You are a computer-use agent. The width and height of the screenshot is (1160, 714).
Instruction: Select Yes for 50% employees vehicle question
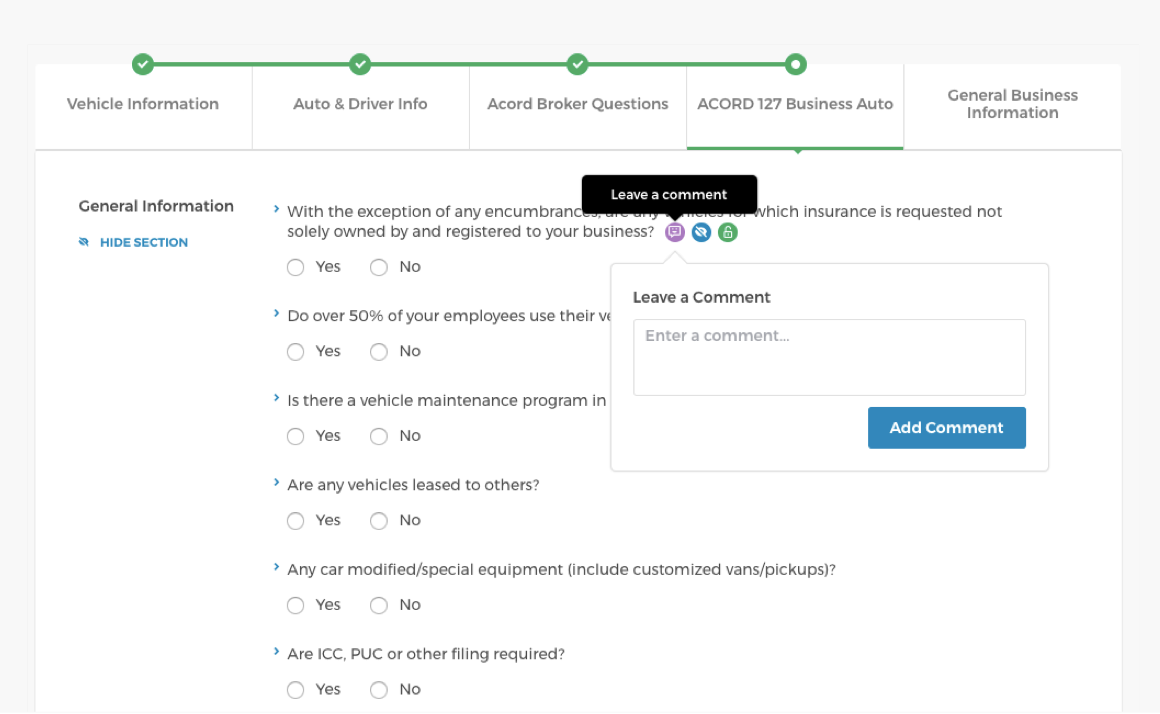pos(295,352)
